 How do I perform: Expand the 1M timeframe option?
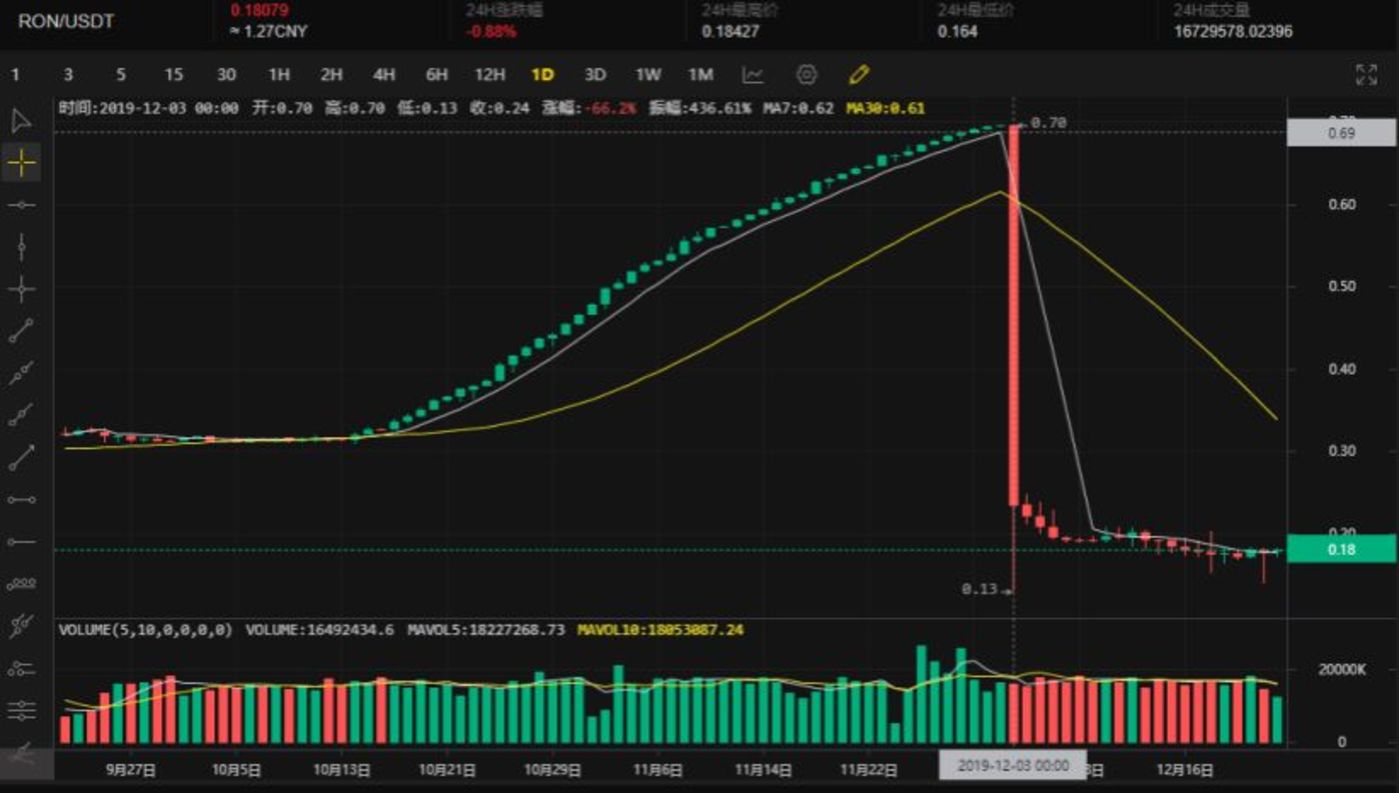point(703,74)
